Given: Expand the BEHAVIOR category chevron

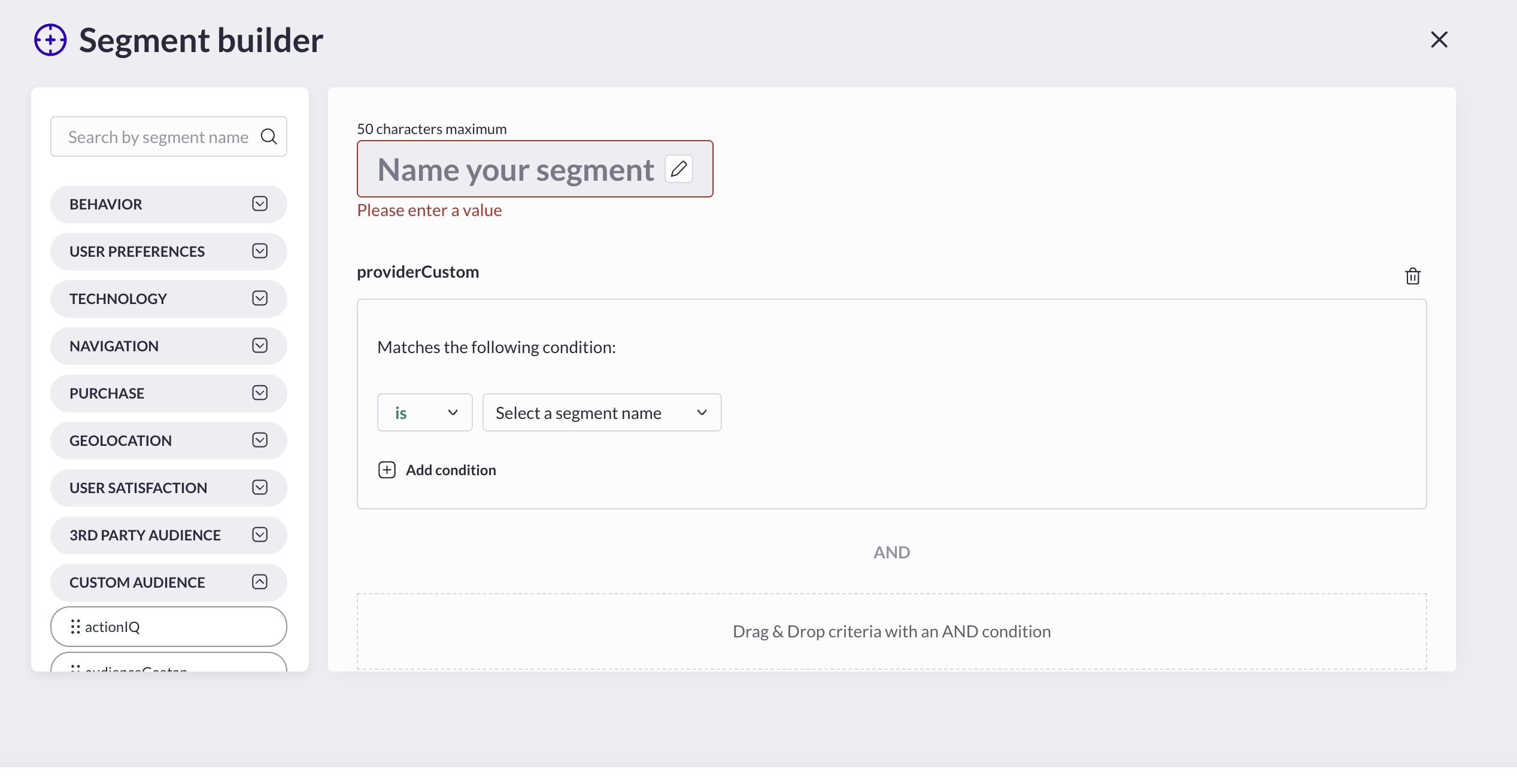Looking at the screenshot, I should [259, 204].
